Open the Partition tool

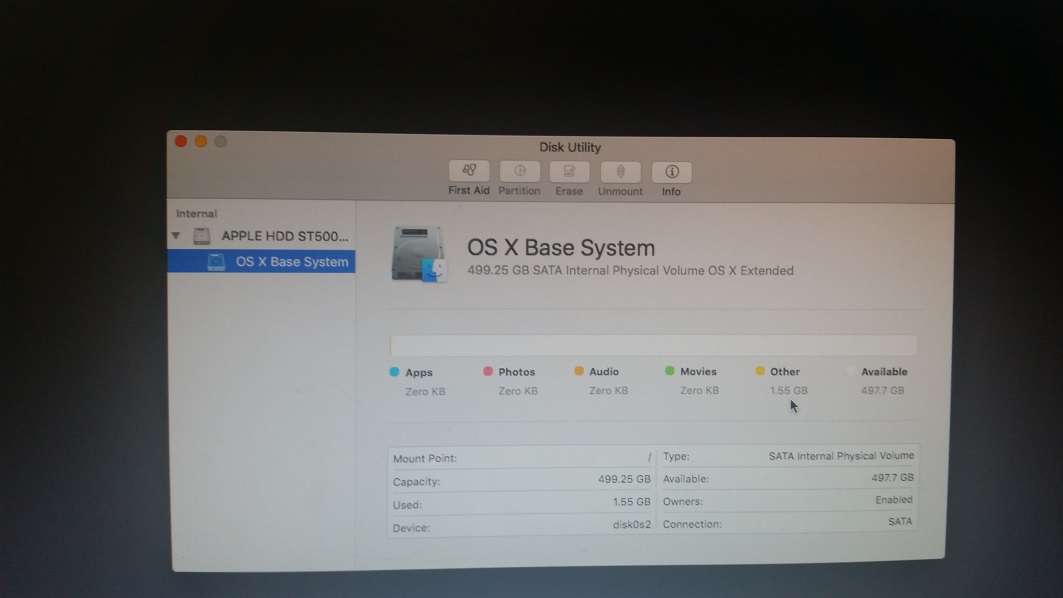click(x=519, y=172)
